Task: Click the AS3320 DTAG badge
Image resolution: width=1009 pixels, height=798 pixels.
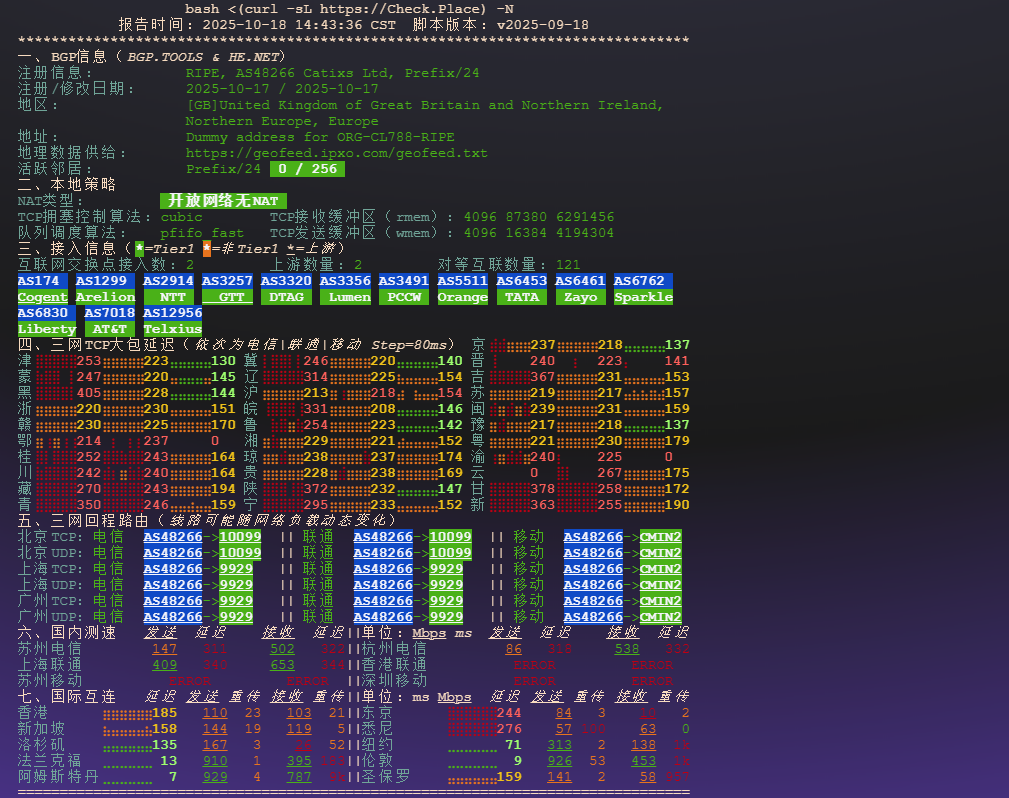Action: (286, 289)
